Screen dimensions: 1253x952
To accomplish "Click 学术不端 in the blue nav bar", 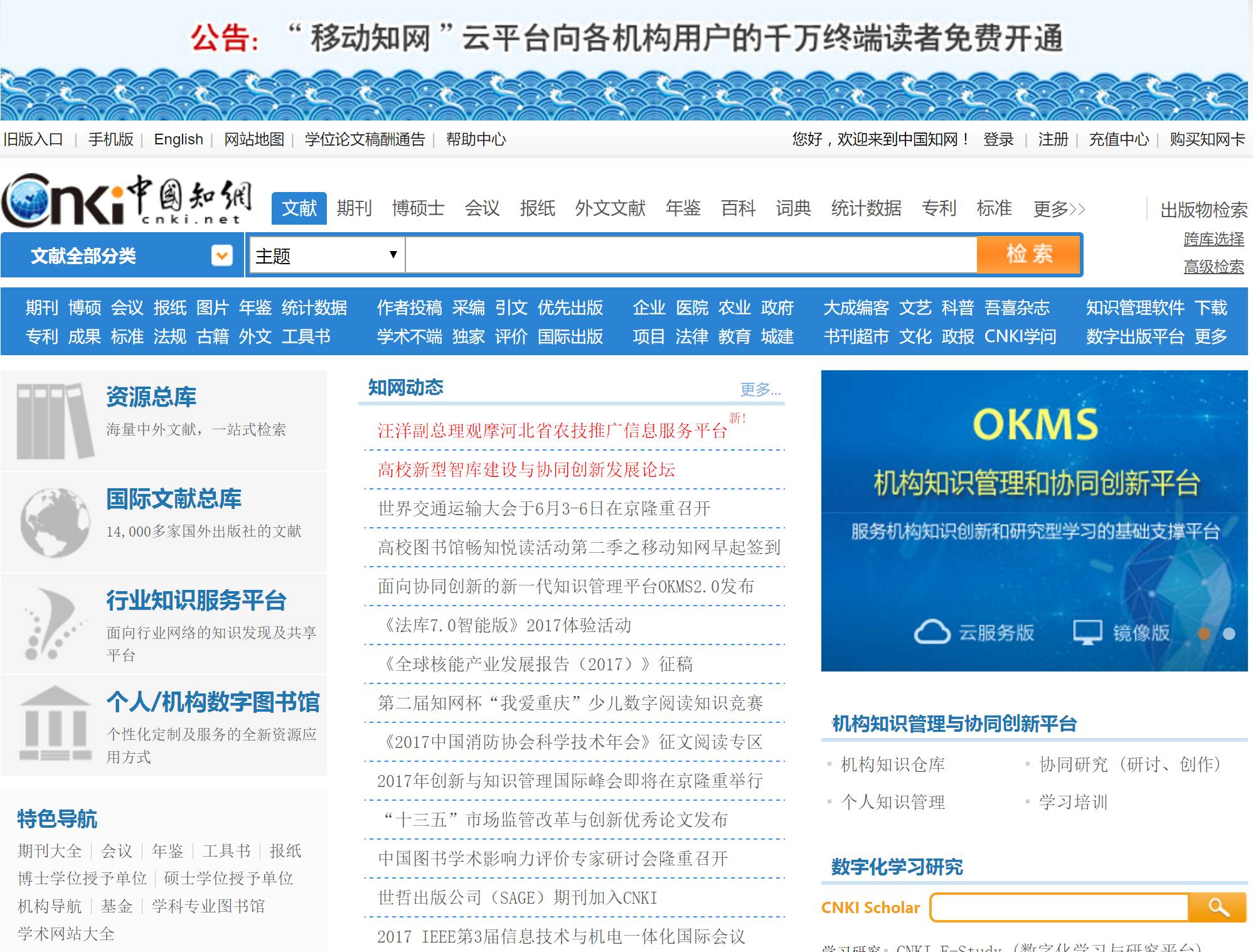I will (410, 336).
